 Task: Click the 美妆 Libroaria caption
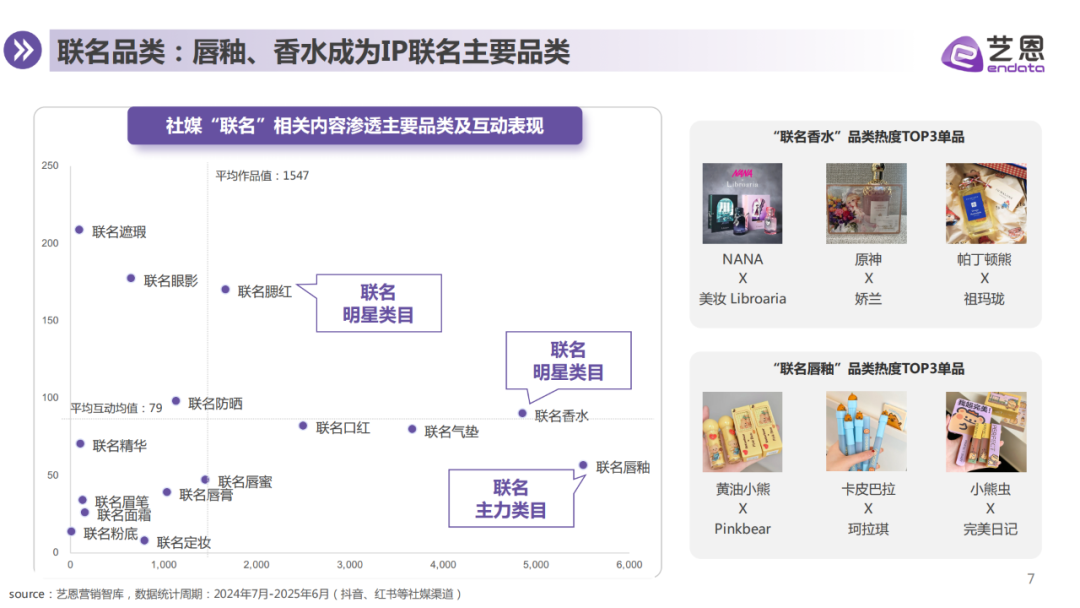pyautogui.click(x=742, y=299)
